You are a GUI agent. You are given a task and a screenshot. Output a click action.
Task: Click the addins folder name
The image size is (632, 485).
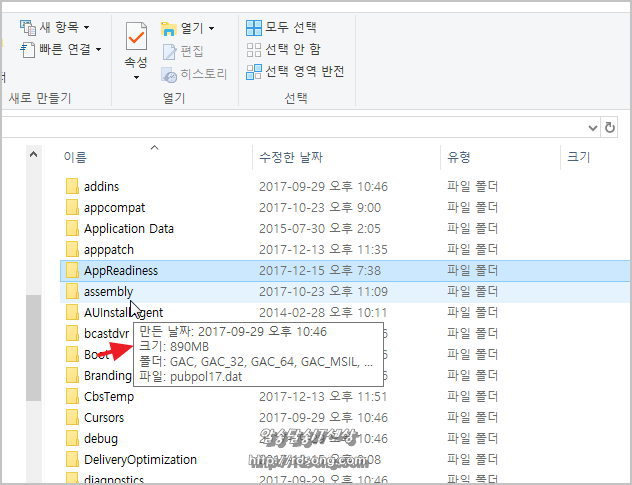click(x=102, y=187)
